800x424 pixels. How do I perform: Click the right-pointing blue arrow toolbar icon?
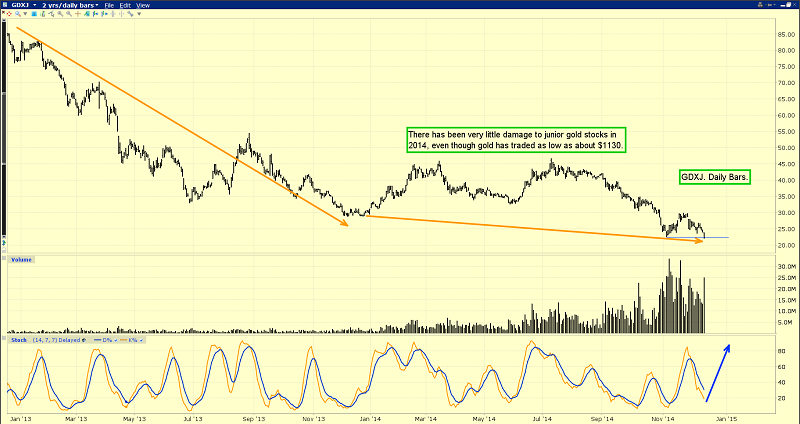click(x=104, y=14)
